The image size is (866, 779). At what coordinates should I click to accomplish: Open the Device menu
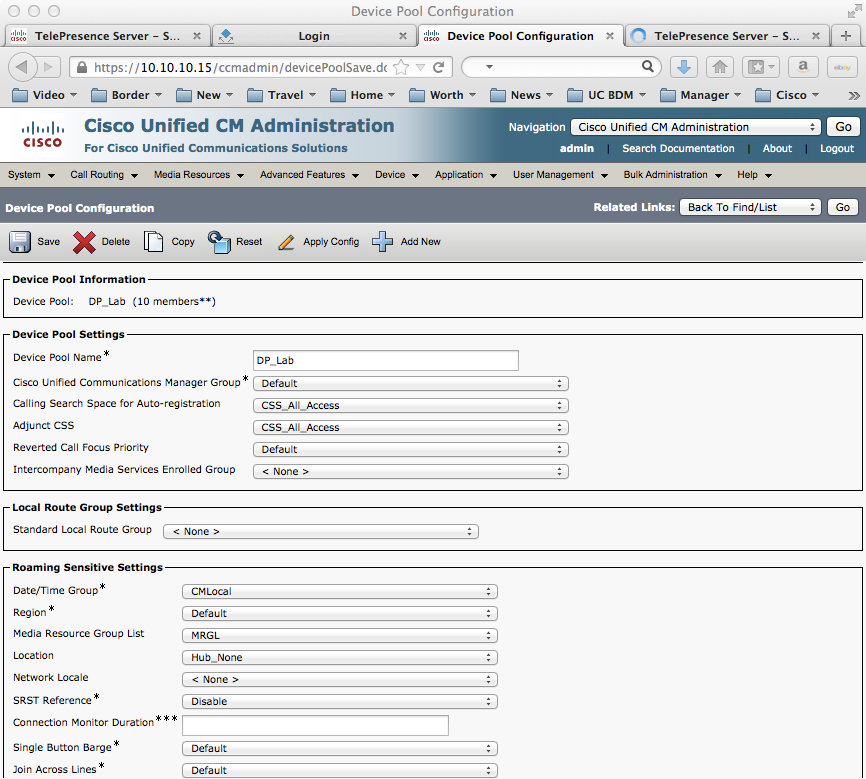(x=397, y=175)
